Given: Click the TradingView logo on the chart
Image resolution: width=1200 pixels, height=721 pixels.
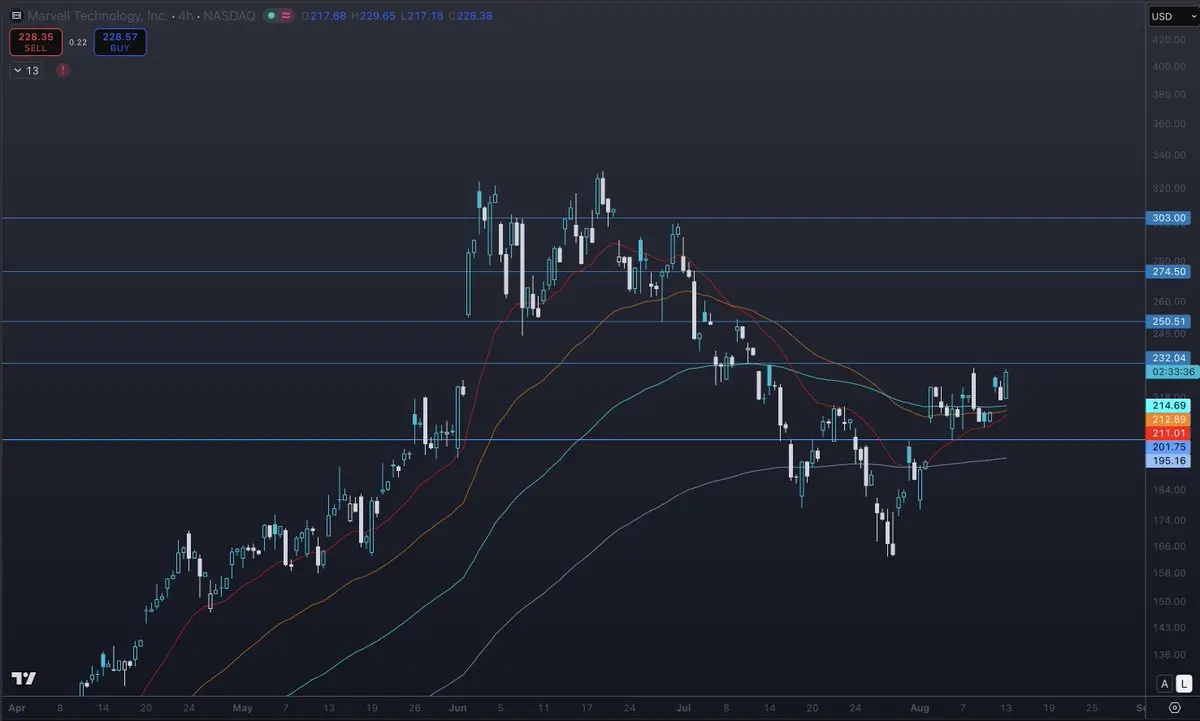Looking at the screenshot, I should pos(24,678).
